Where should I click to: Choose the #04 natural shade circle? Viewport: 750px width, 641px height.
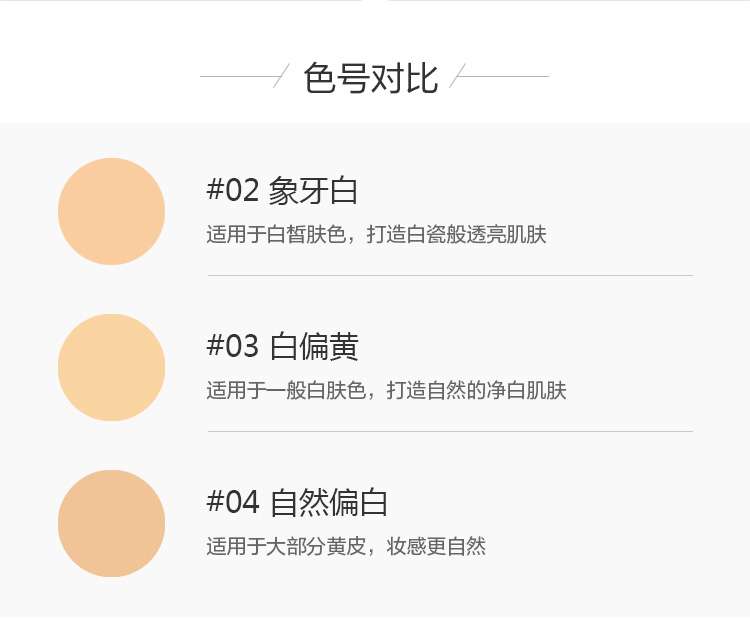111,523
